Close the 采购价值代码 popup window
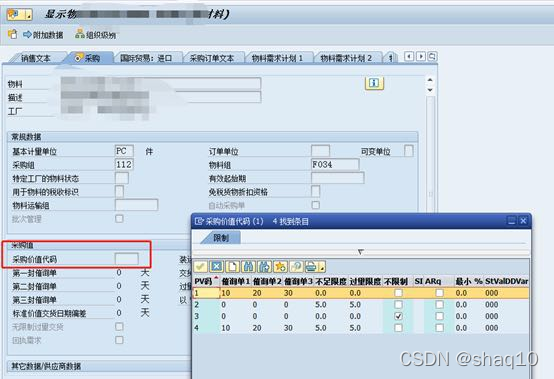Image resolution: width=554 pixels, height=379 pixels. pyautogui.click(x=523, y=221)
